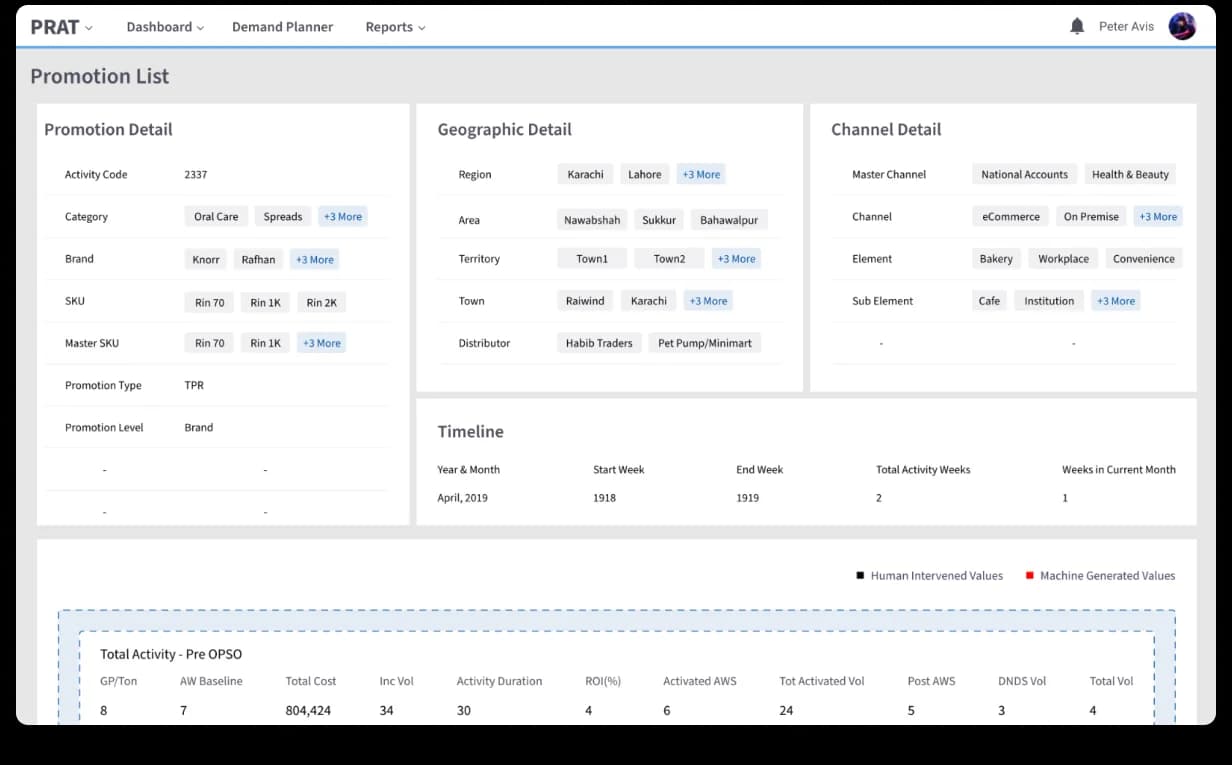Image resolution: width=1232 pixels, height=765 pixels.
Task: Click the Tot Activated Vol header
Action: [822, 682]
